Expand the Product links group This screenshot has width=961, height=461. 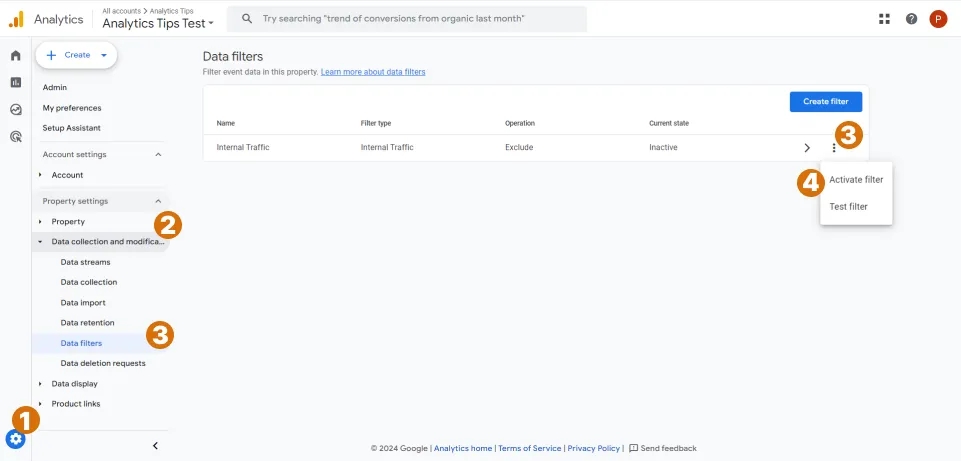point(40,404)
